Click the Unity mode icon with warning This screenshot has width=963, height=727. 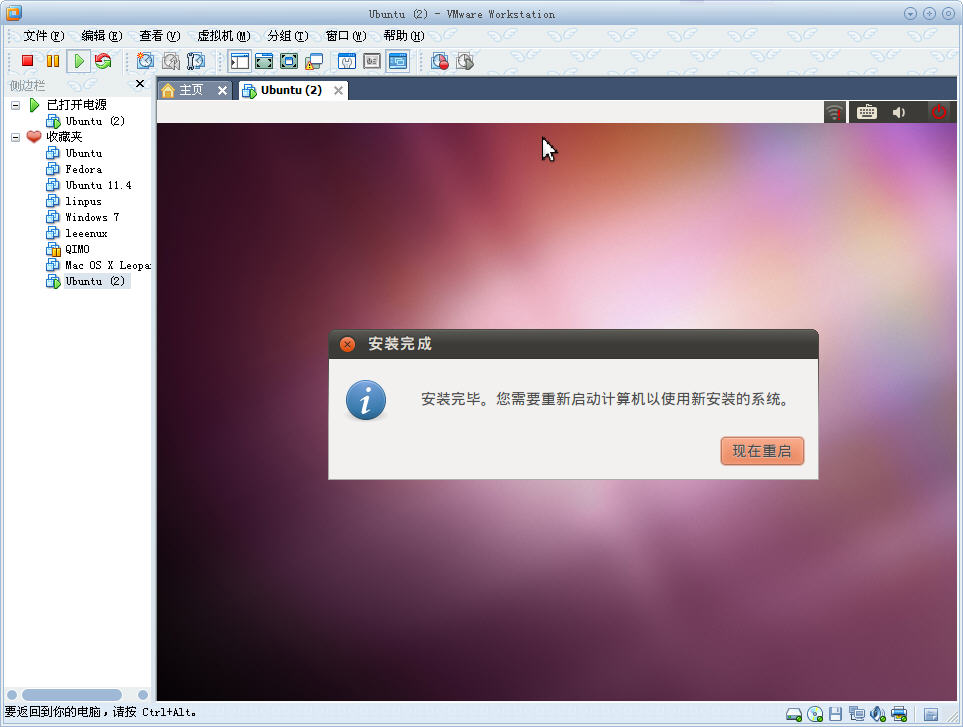click(x=314, y=61)
